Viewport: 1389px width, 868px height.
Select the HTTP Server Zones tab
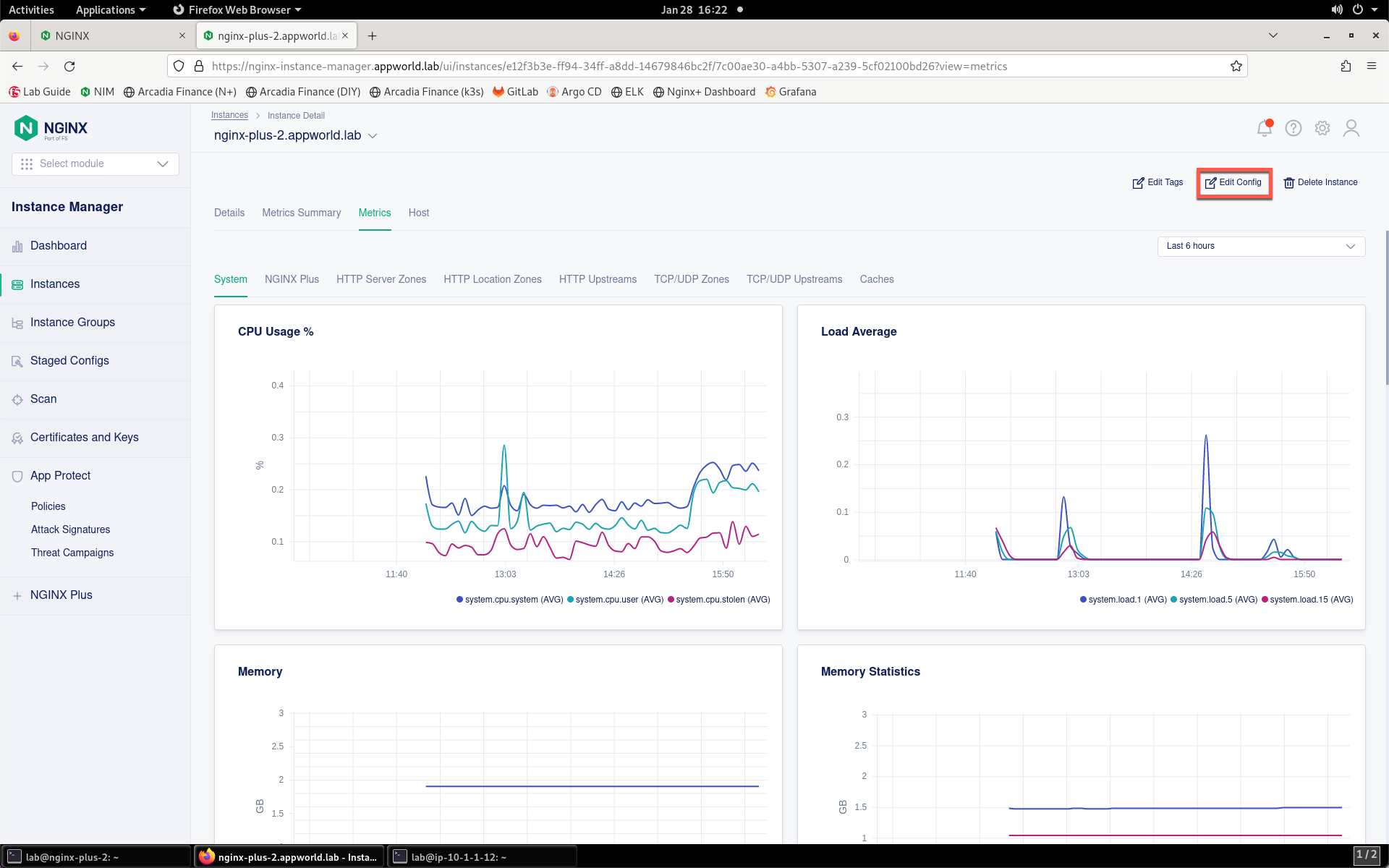(x=381, y=279)
